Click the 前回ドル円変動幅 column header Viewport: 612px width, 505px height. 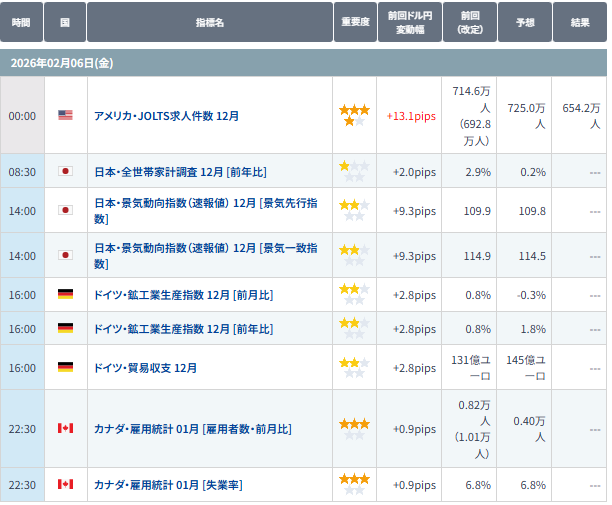point(410,22)
